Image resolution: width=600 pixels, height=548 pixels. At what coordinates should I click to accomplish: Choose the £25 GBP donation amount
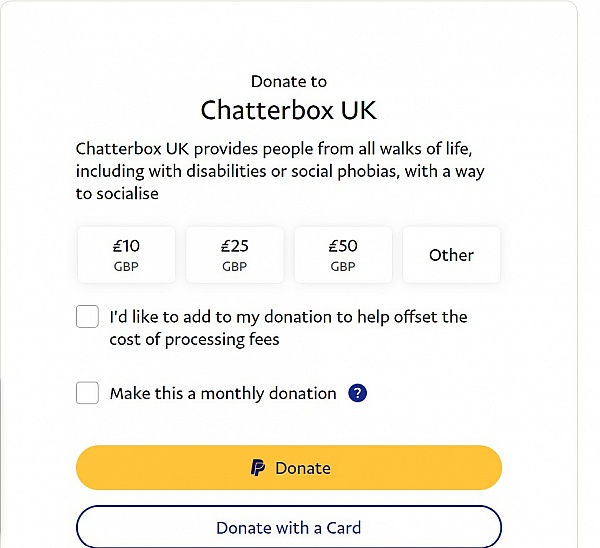click(x=235, y=255)
